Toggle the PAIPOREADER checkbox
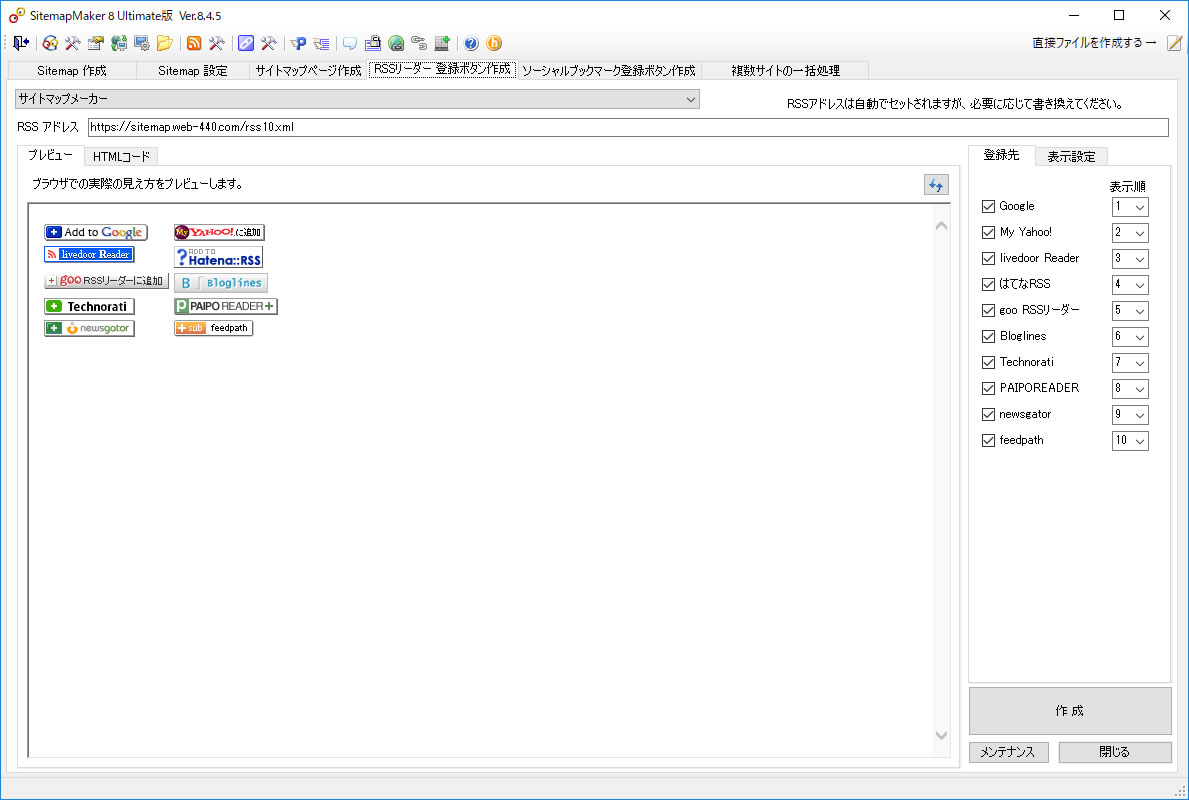Viewport: 1189px width, 800px height. click(x=988, y=388)
